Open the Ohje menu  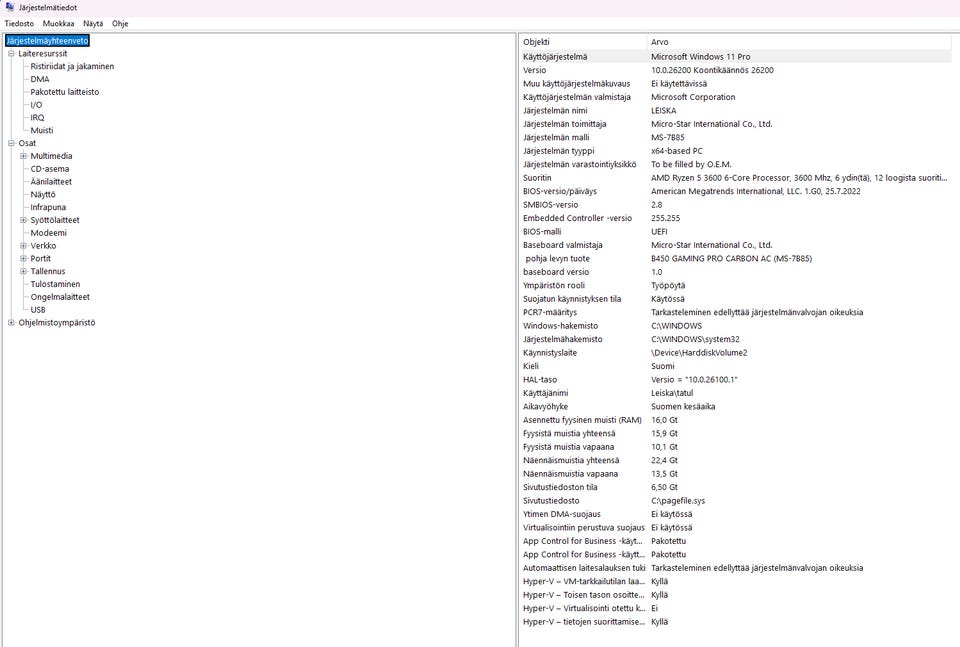pyautogui.click(x=120, y=23)
